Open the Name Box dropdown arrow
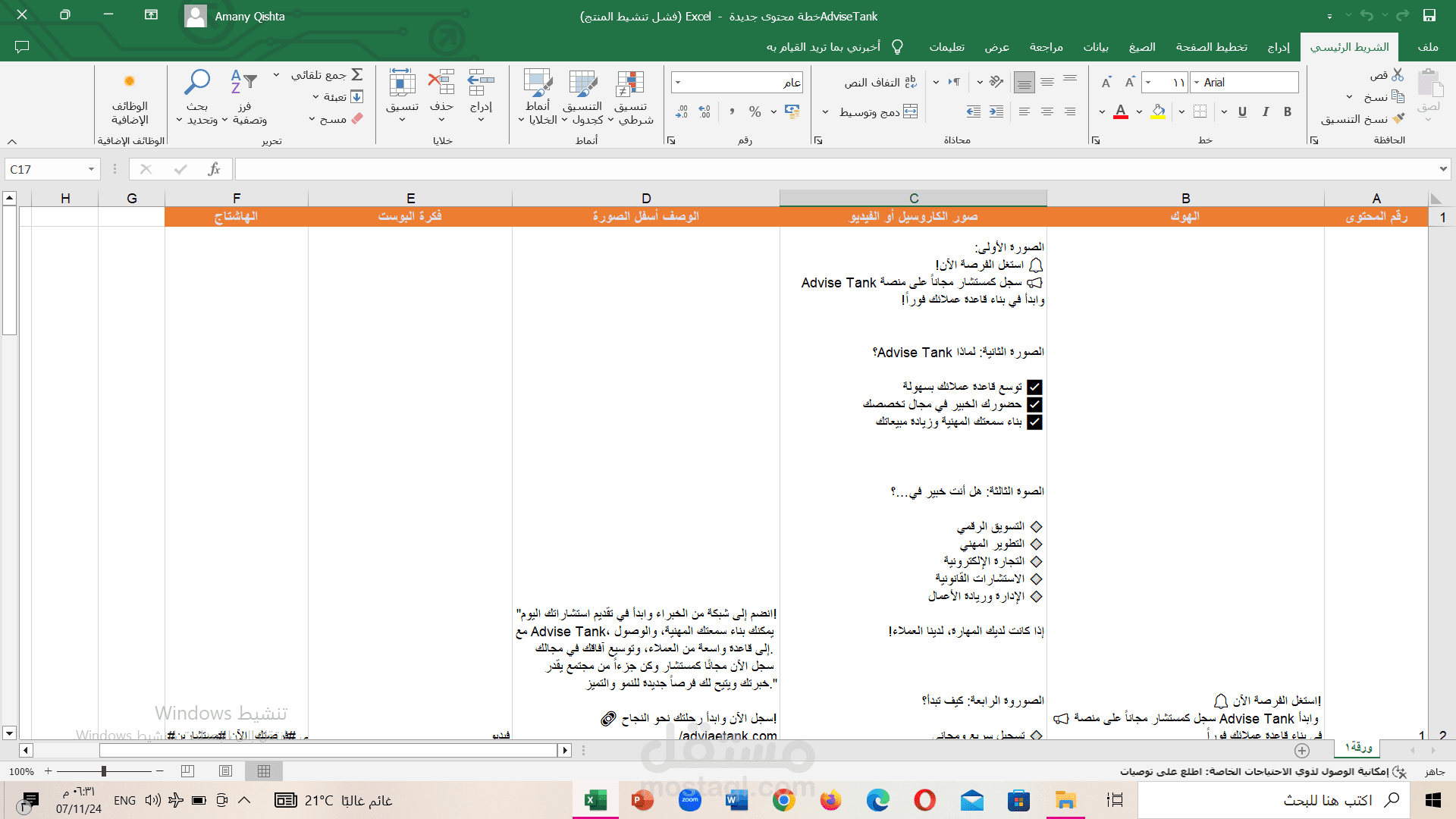 point(91,169)
